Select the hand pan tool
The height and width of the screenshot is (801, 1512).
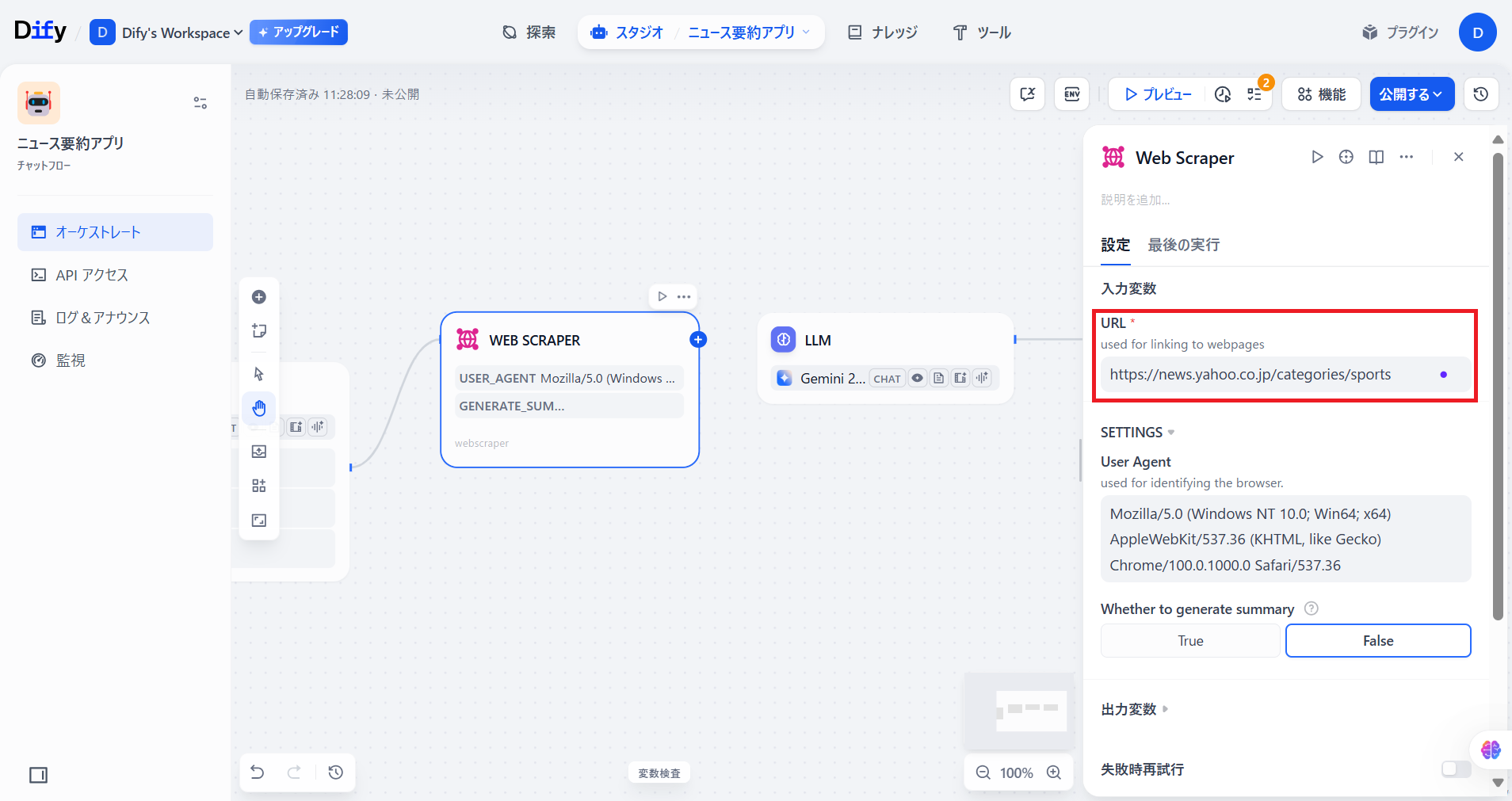(x=259, y=408)
